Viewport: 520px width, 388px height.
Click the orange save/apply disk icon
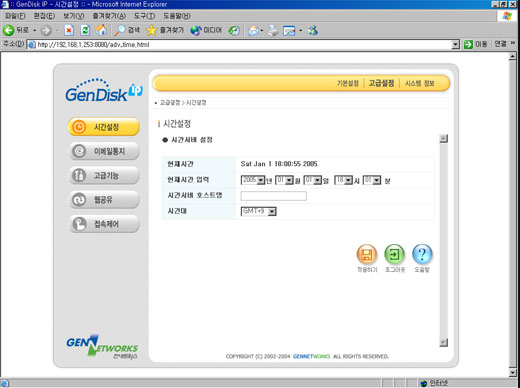click(367, 254)
